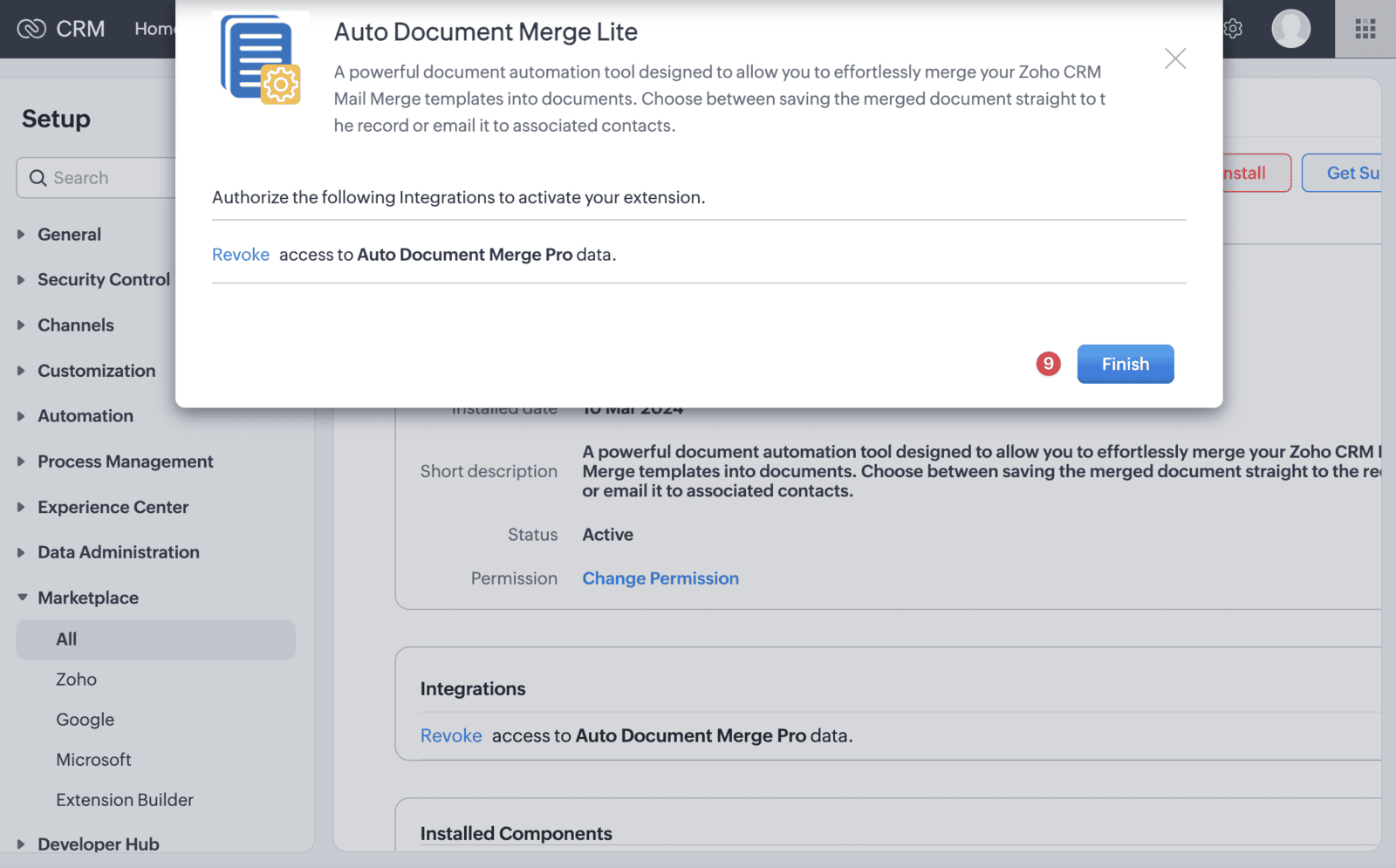
Task: Expand the Security Control section arrow
Action: pyautogui.click(x=21, y=279)
